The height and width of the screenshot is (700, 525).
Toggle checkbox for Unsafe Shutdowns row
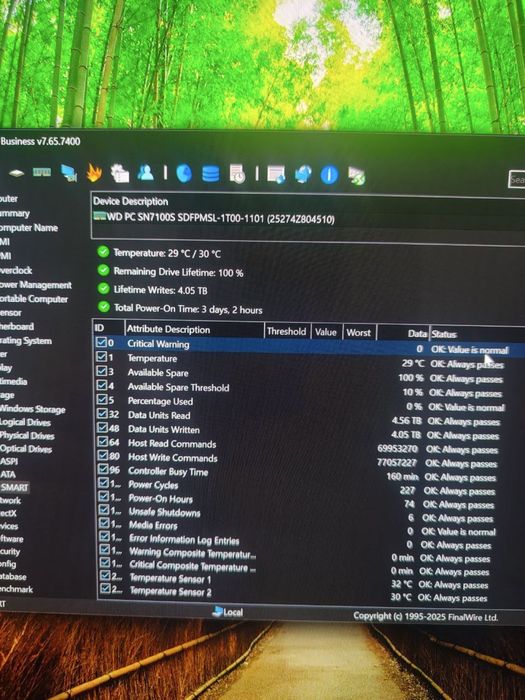pyautogui.click(x=104, y=510)
